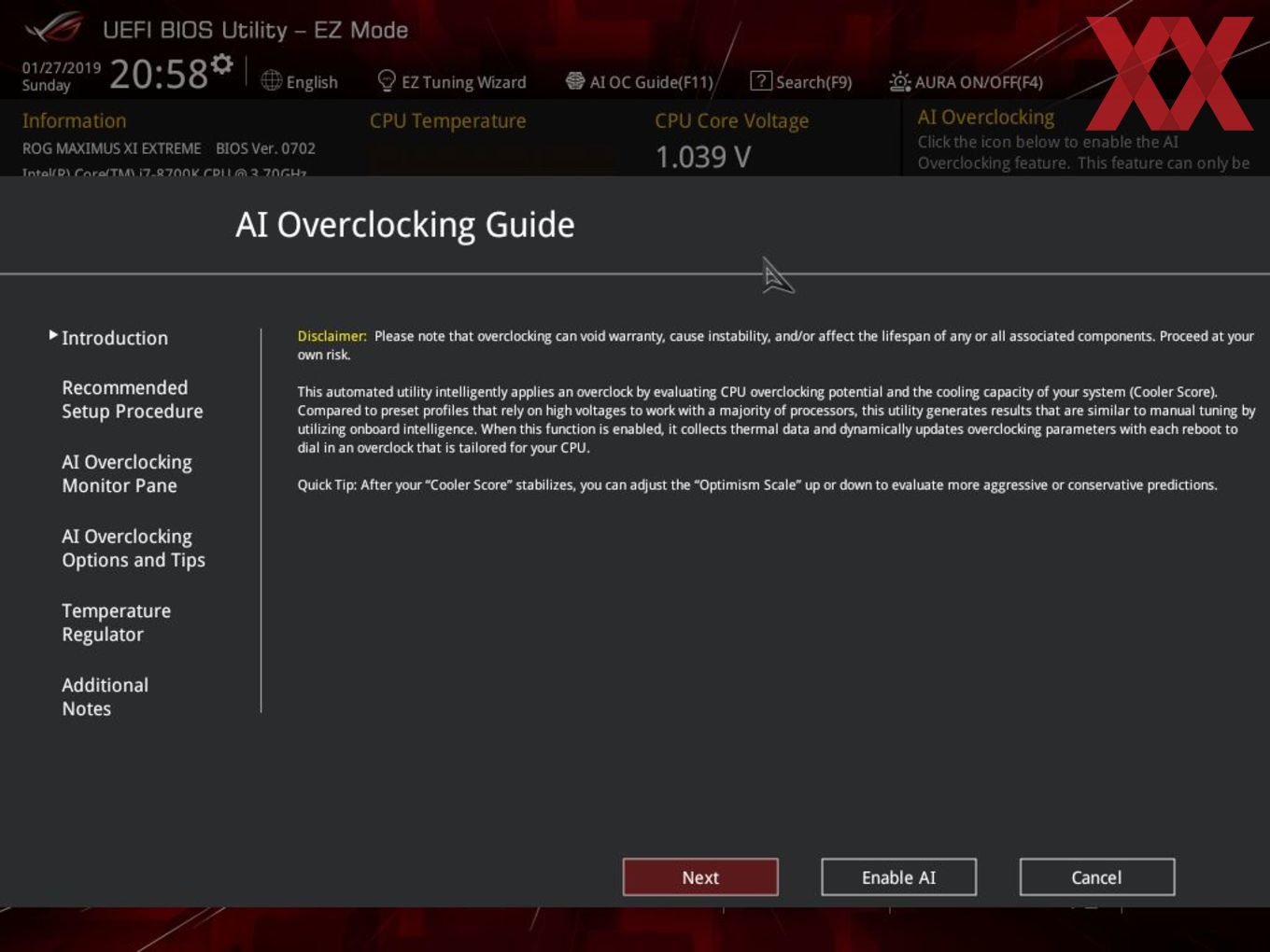
Task: Click the AI OC Guide chip icon
Action: (575, 81)
